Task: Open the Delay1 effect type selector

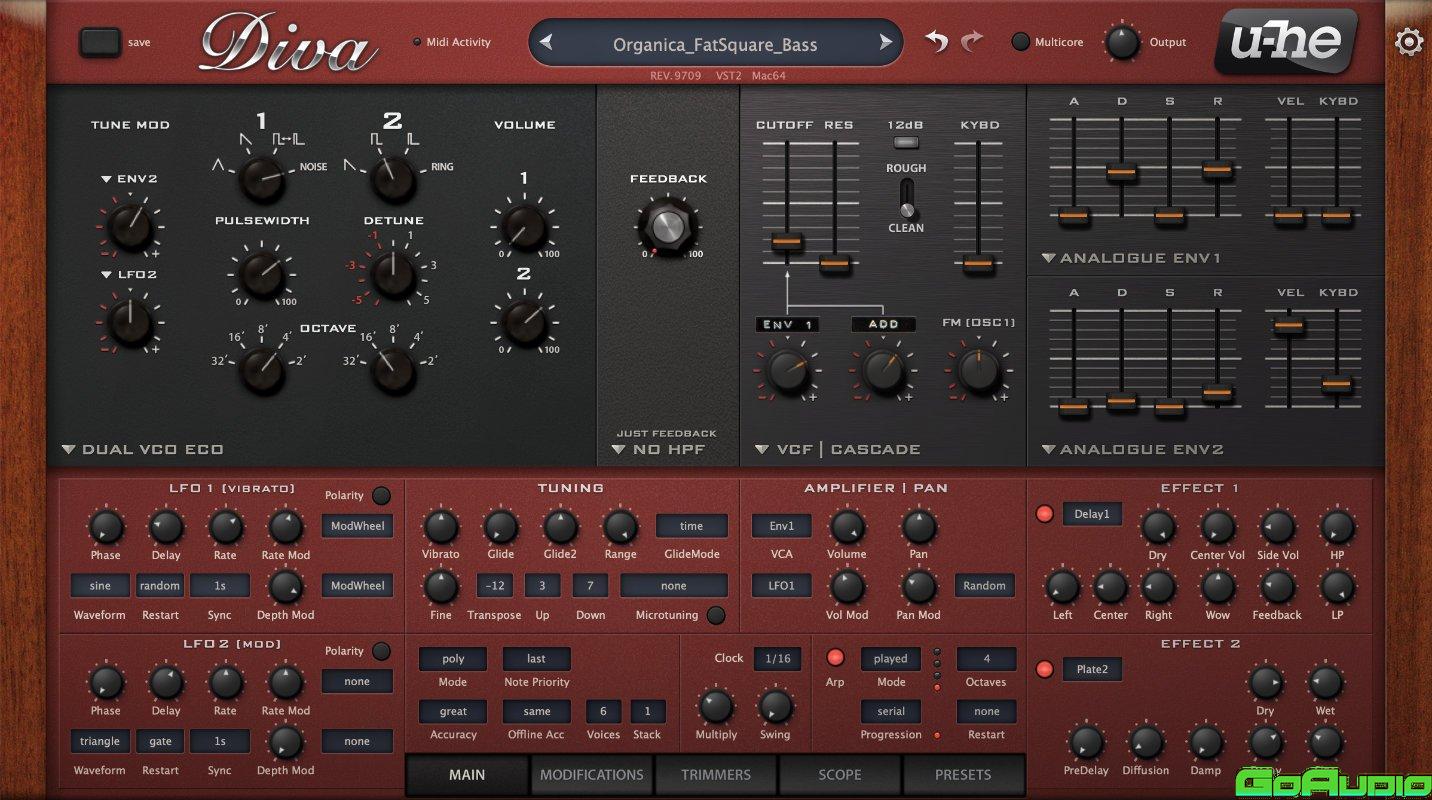Action: 1092,514
